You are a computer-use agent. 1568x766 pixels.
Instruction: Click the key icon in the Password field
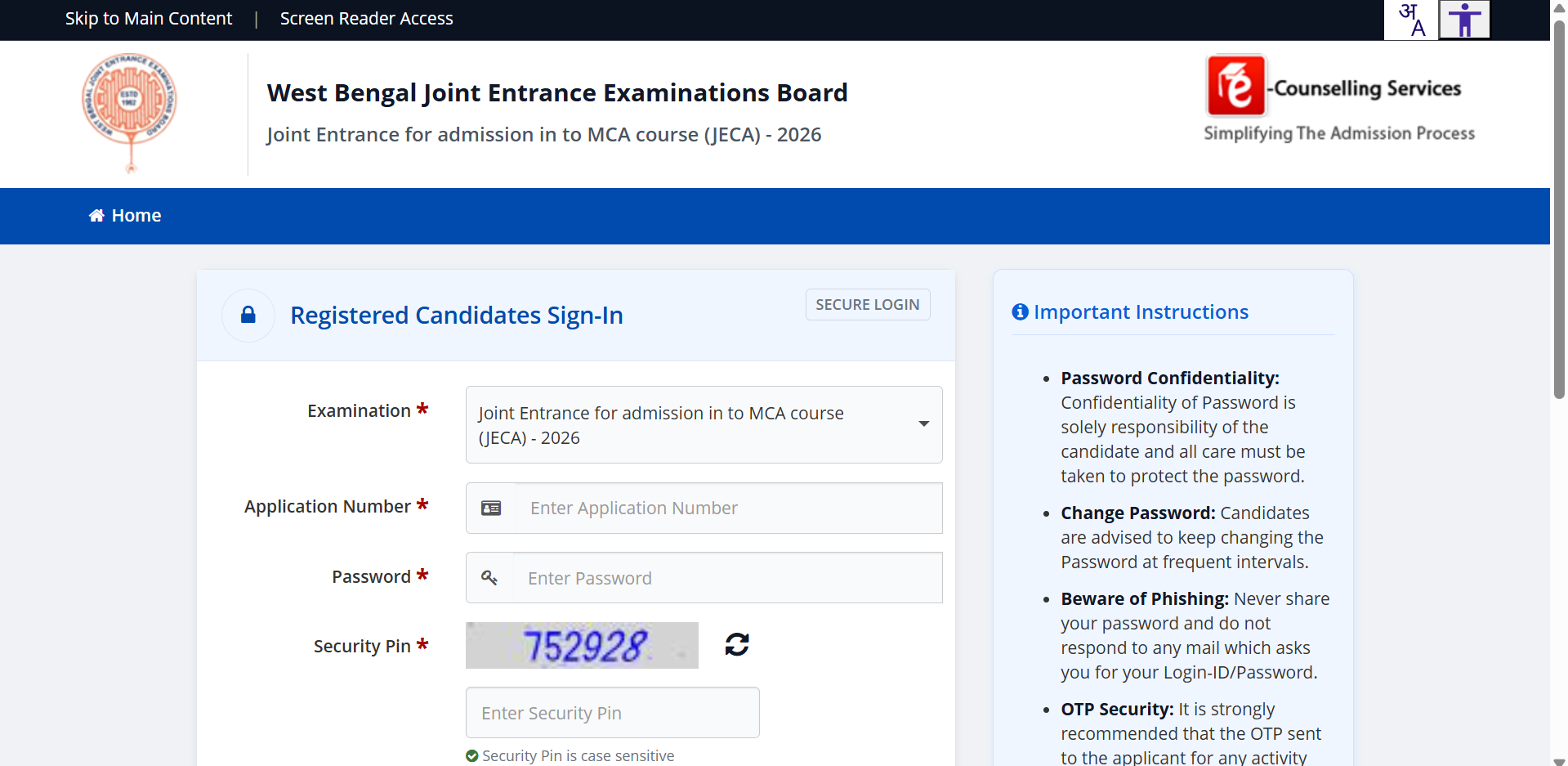click(x=490, y=577)
